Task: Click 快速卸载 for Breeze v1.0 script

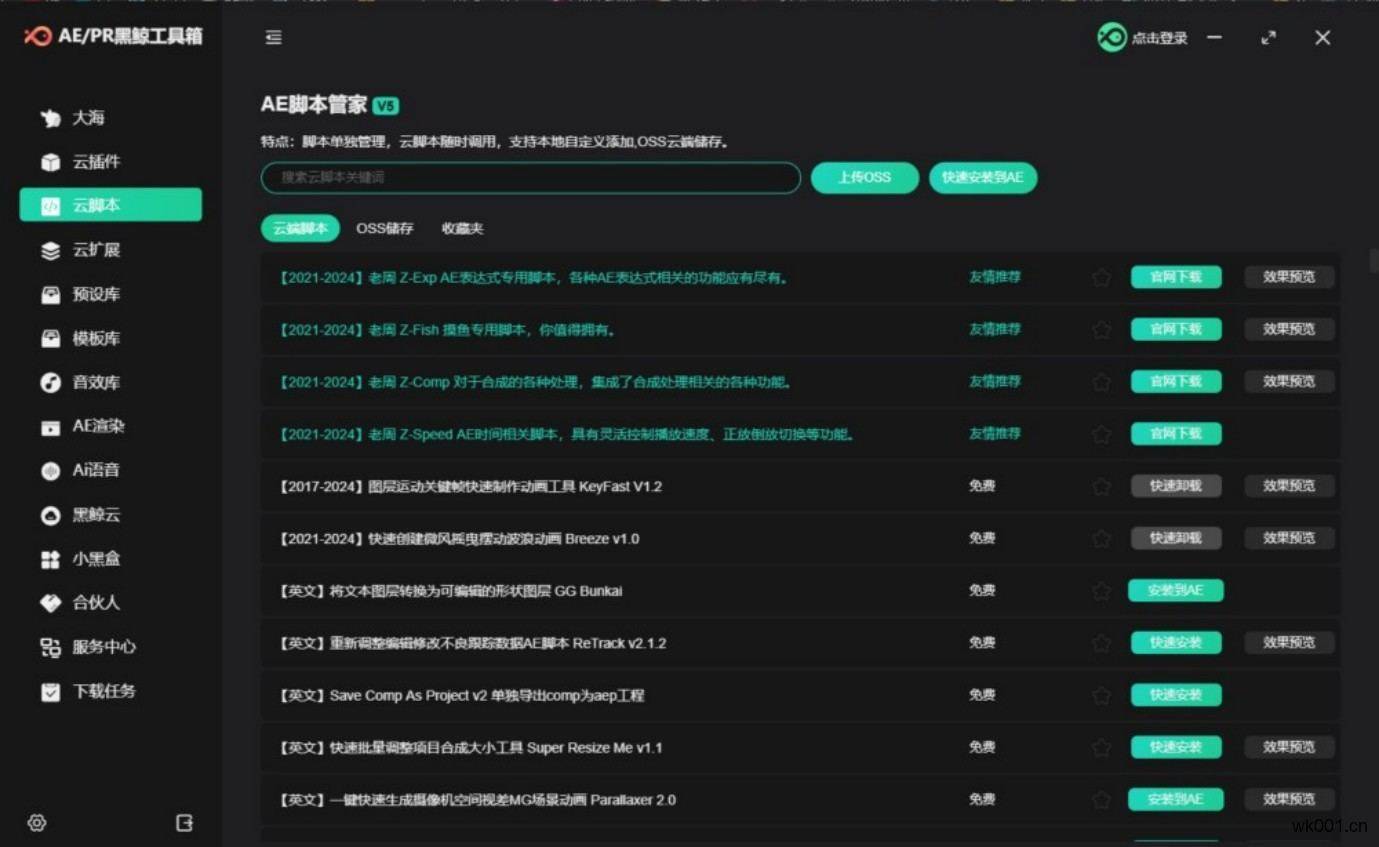Action: (1176, 538)
